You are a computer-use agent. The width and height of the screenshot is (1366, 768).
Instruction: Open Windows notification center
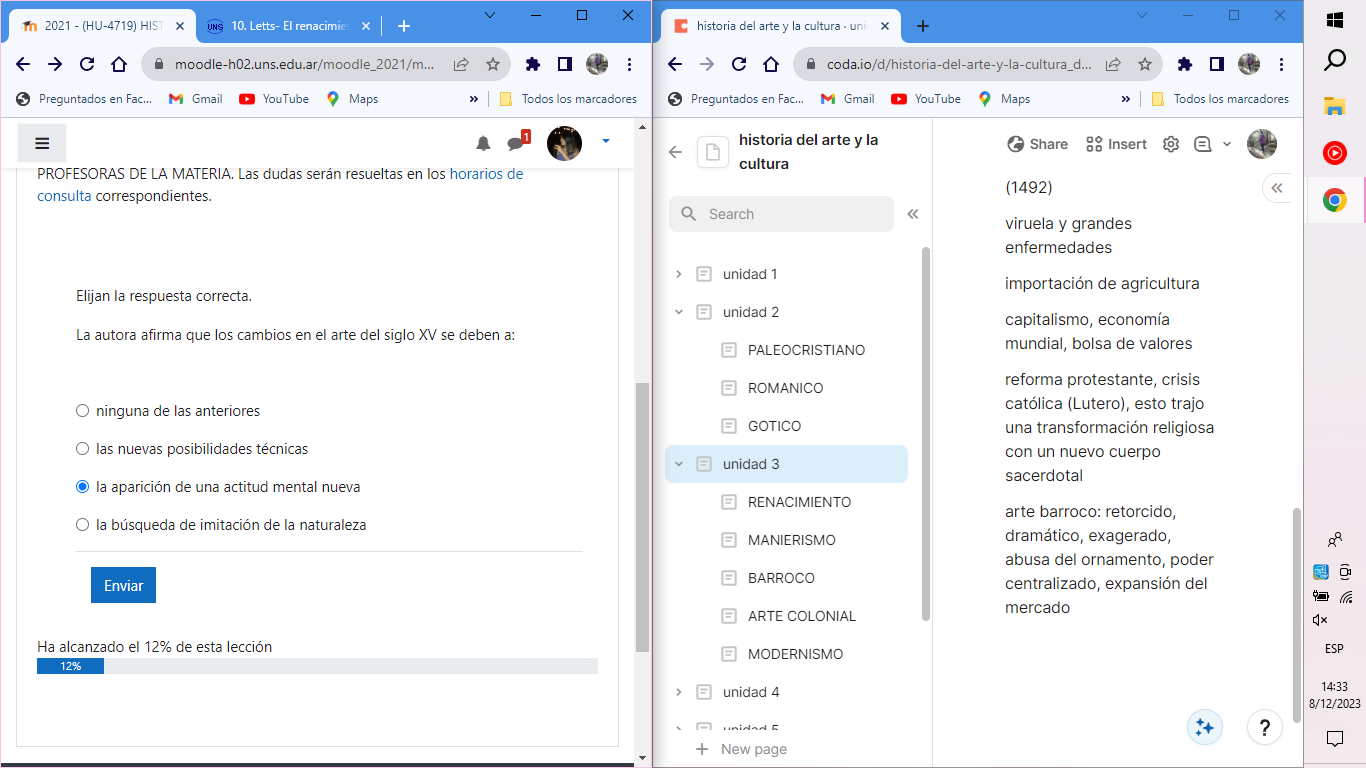pyautogui.click(x=1334, y=738)
